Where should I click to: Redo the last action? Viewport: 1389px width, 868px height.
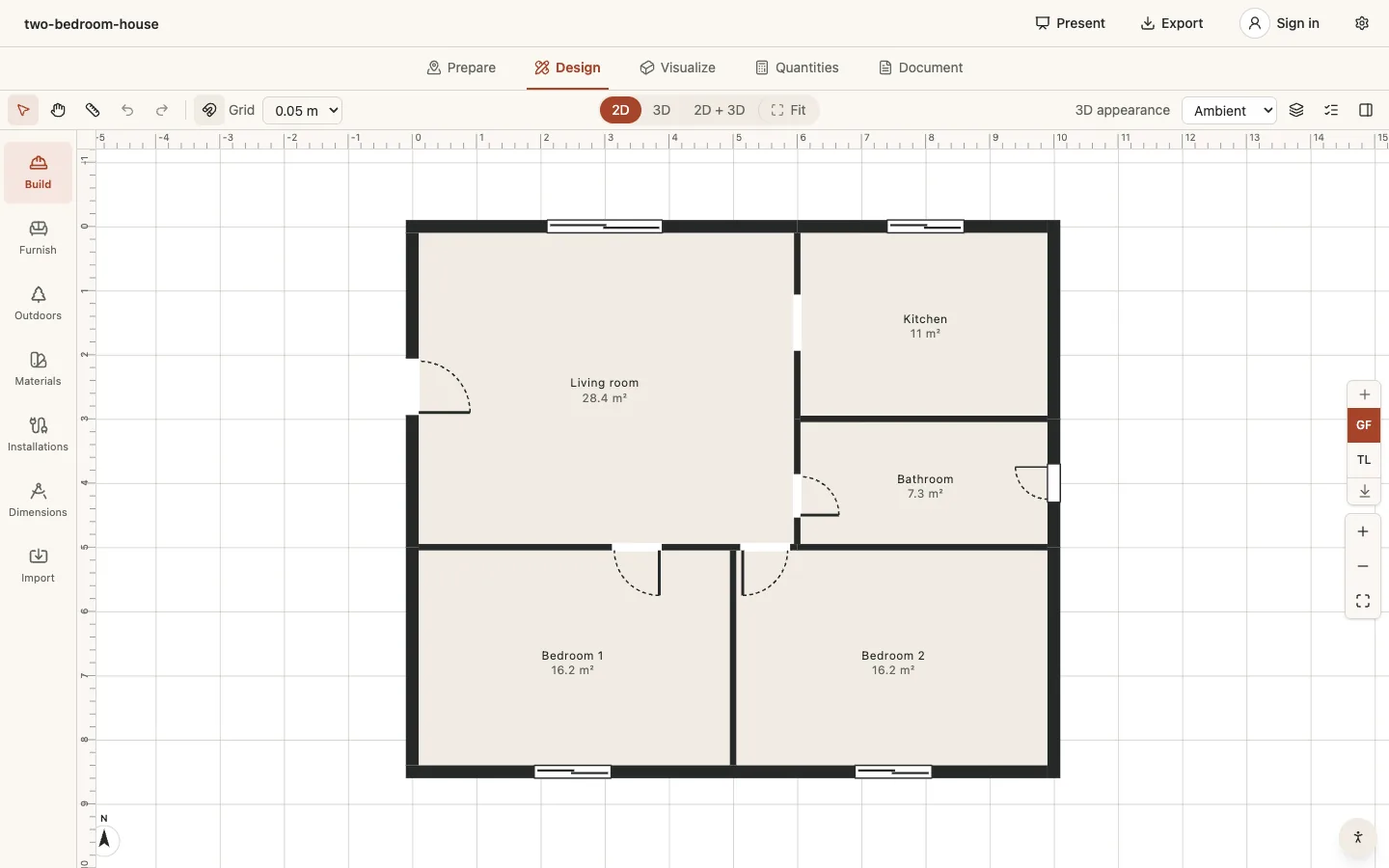(x=162, y=110)
